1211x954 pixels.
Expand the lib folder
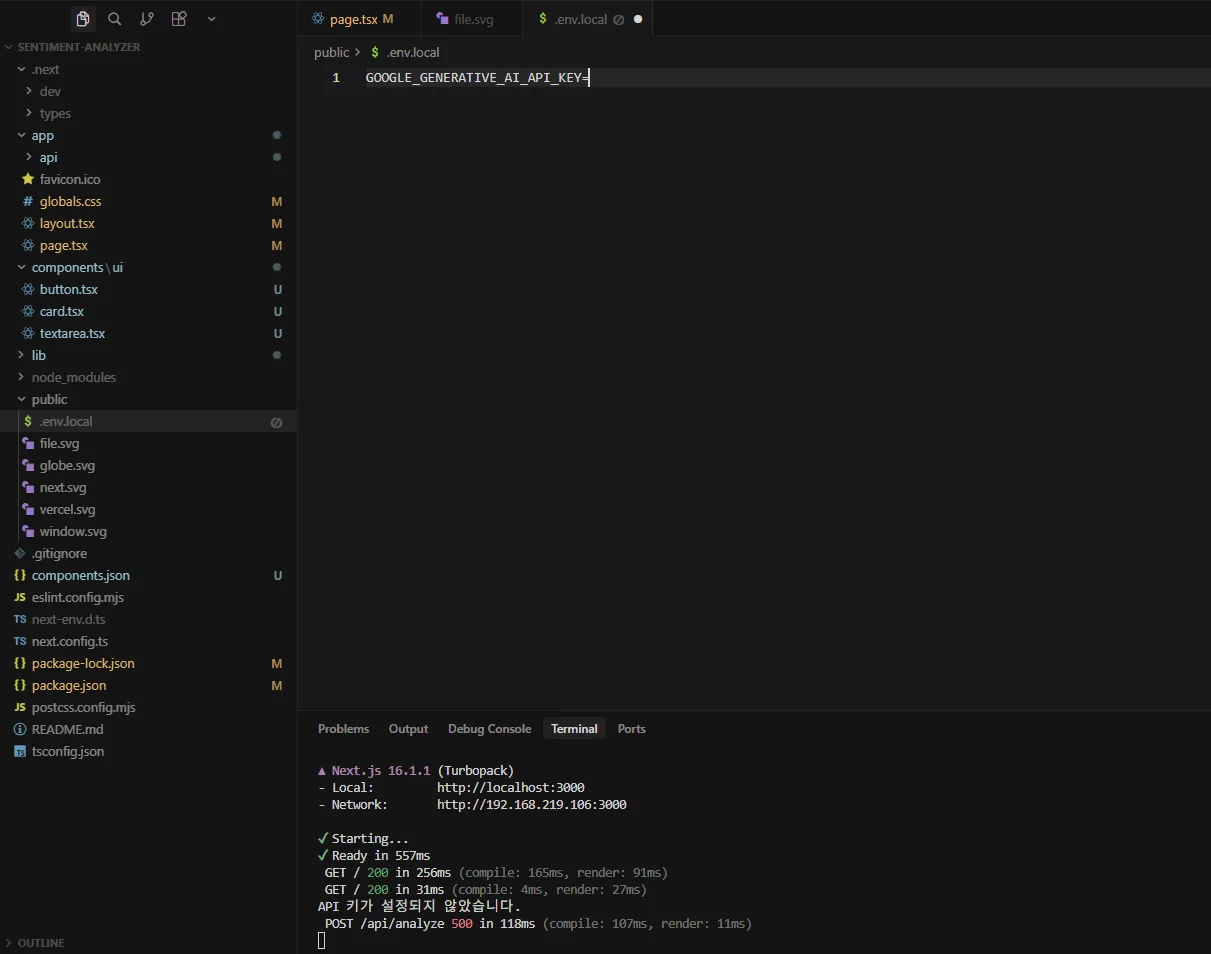(38, 355)
